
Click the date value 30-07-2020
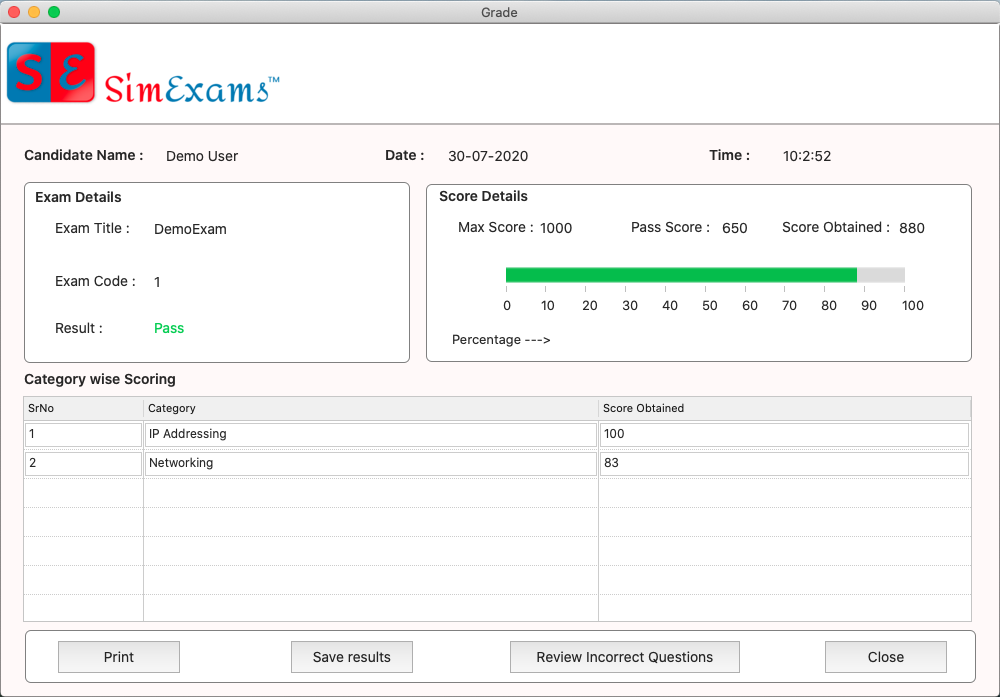pyautogui.click(x=488, y=156)
